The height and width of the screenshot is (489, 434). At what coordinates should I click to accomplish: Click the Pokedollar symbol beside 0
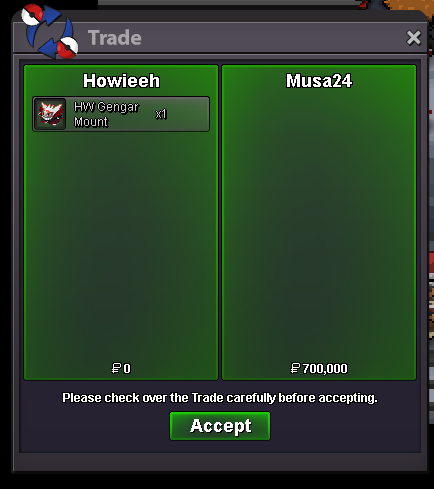116,368
